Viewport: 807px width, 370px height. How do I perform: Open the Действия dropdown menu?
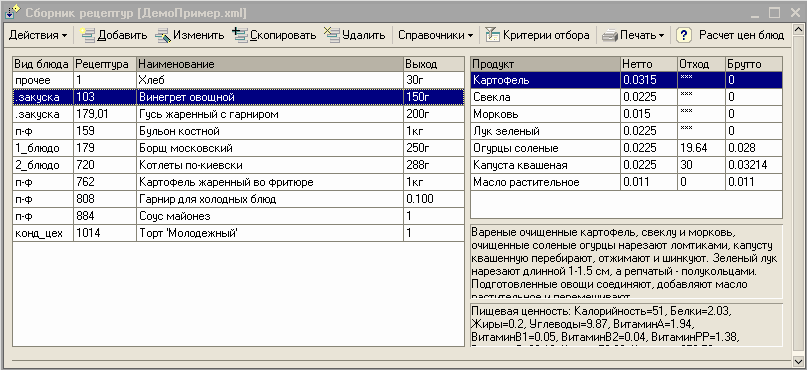click(38, 35)
